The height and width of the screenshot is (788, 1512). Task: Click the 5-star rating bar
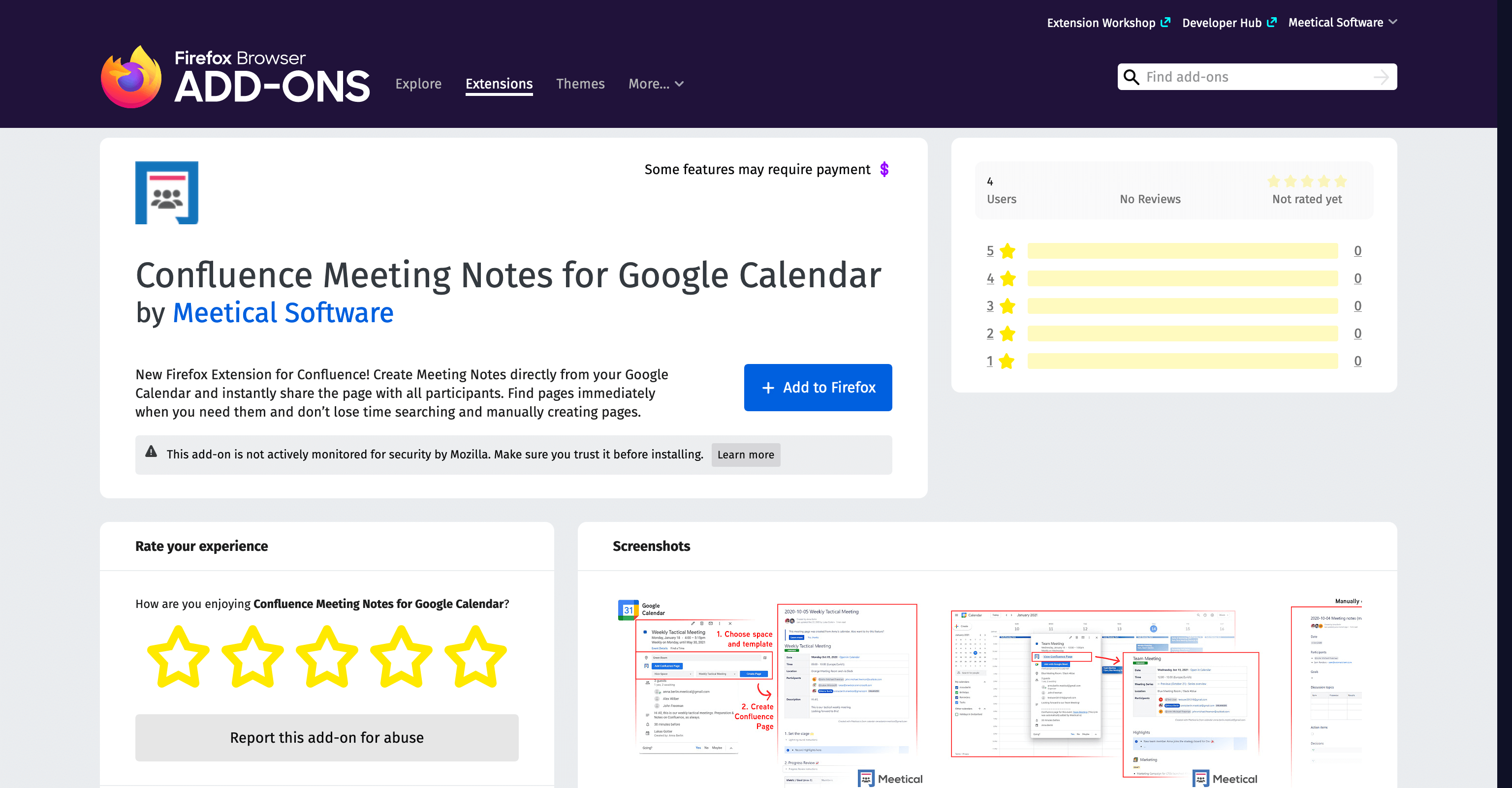point(1182,251)
